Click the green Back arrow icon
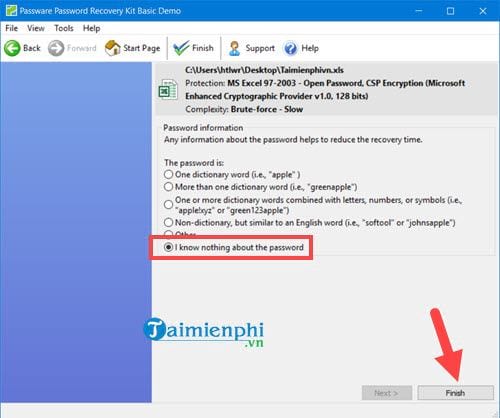Viewport: 500px width, 418px height. pyautogui.click(x=12, y=48)
